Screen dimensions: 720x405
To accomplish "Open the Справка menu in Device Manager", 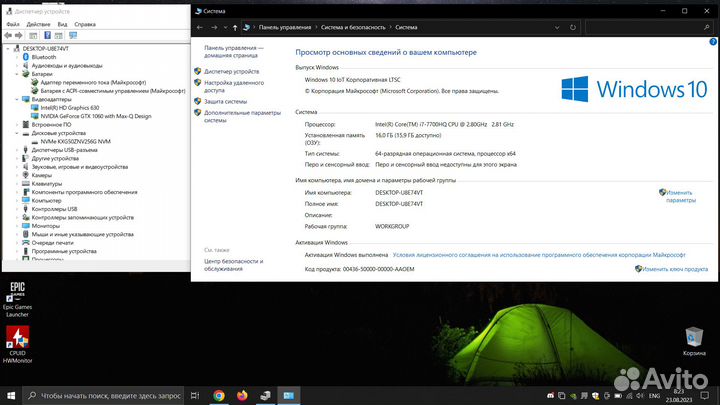I will point(85,24).
